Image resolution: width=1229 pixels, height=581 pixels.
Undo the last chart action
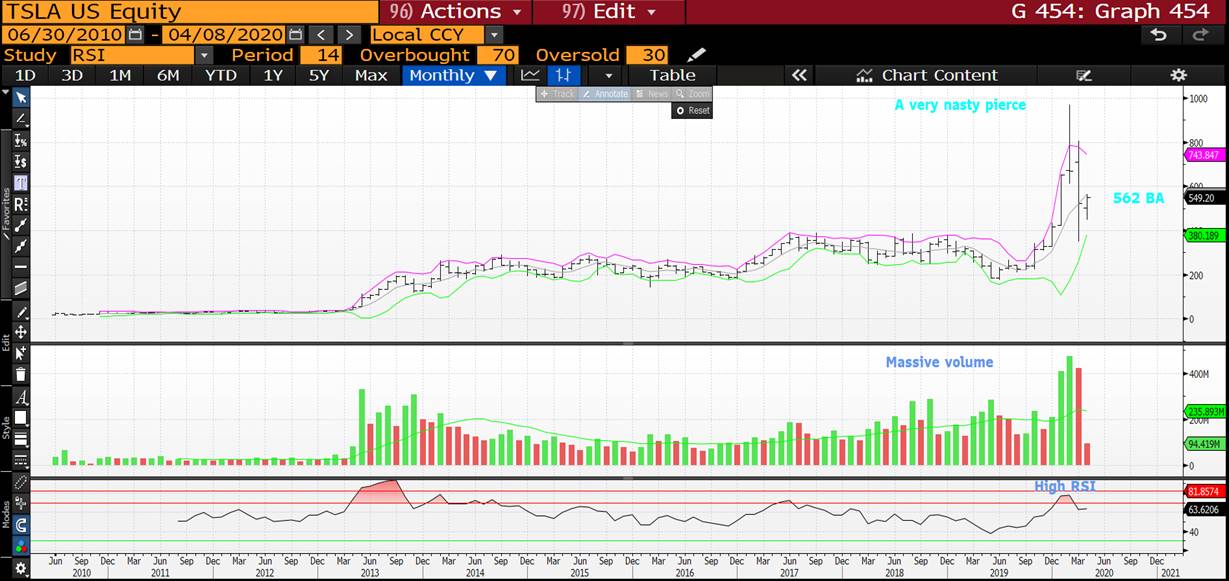pos(1158,34)
